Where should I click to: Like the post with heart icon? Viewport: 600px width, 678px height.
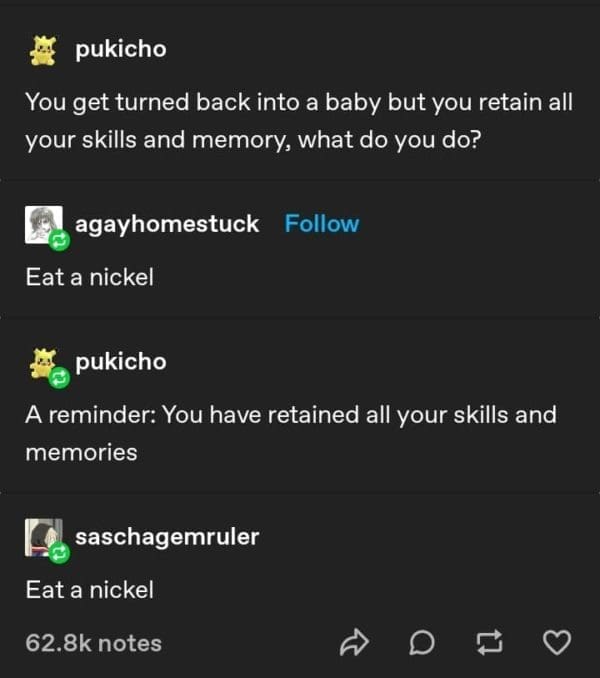(x=557, y=643)
